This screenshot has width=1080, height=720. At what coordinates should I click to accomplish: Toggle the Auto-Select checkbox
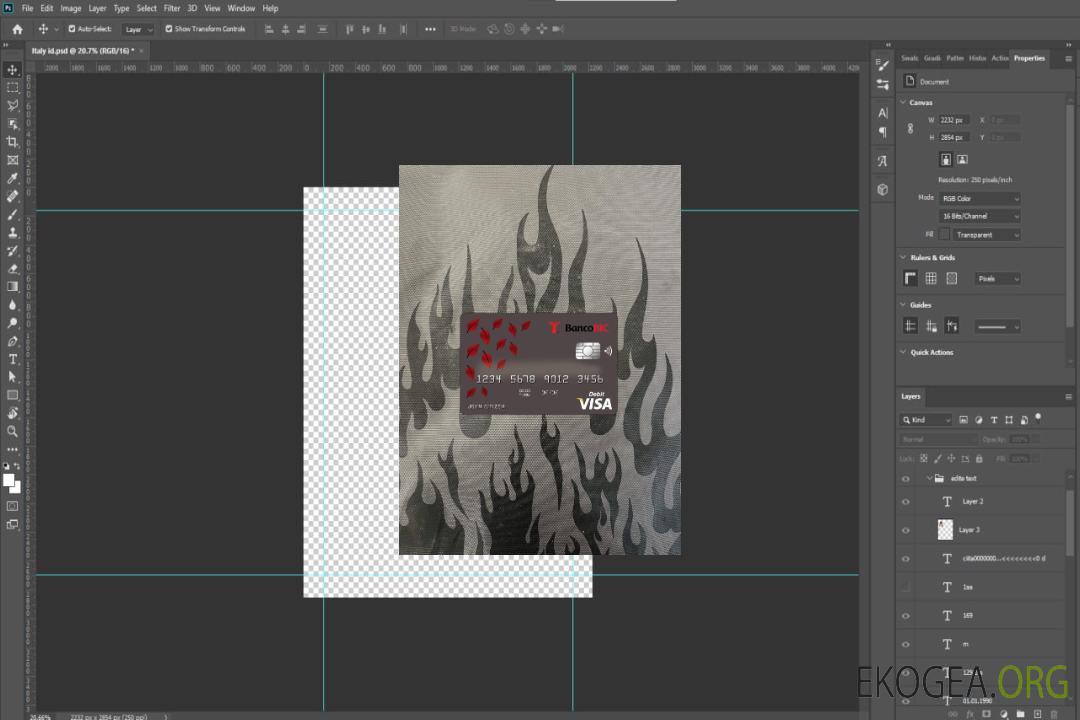pyautogui.click(x=72, y=29)
